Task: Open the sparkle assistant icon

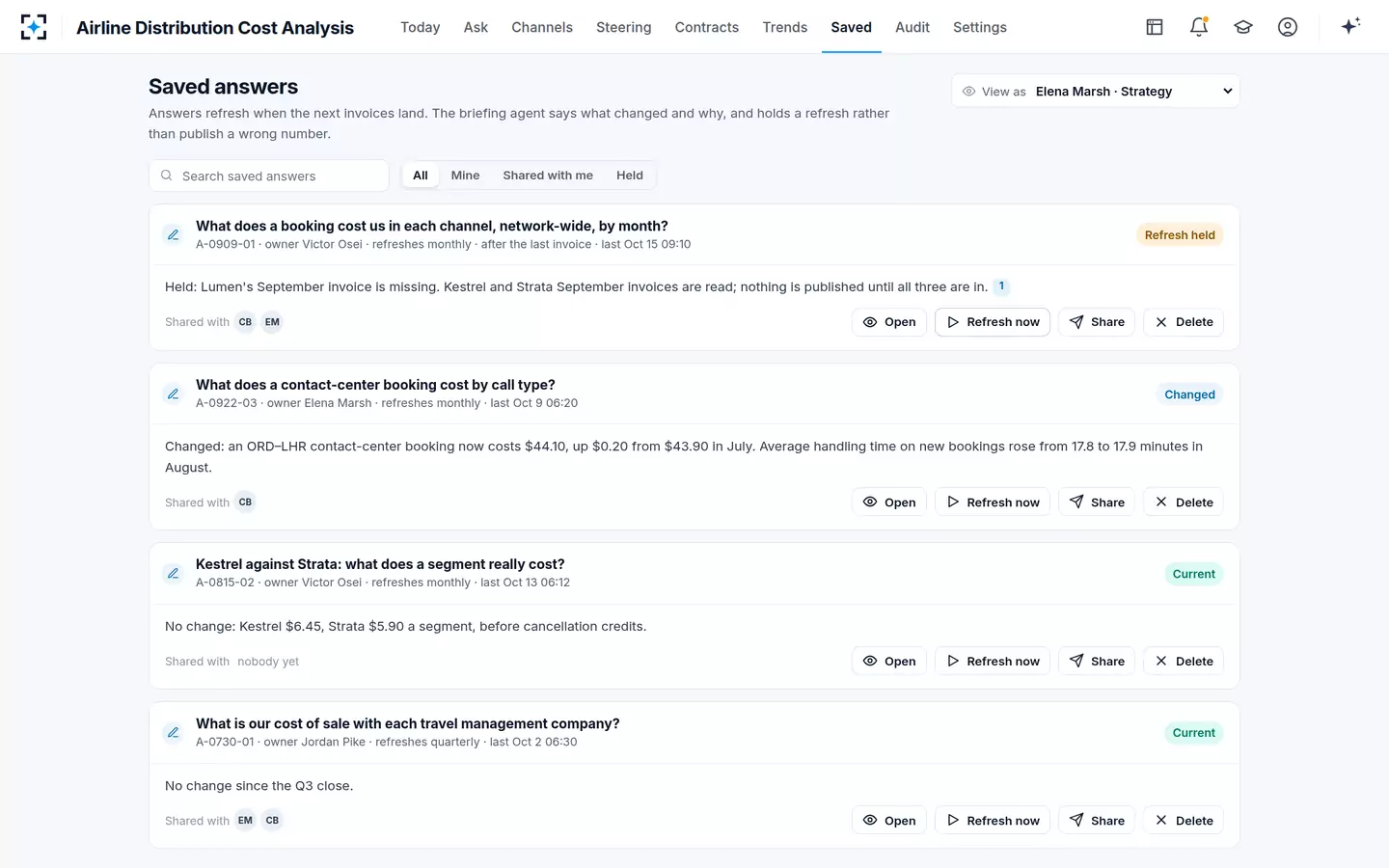Action: click(x=1350, y=26)
